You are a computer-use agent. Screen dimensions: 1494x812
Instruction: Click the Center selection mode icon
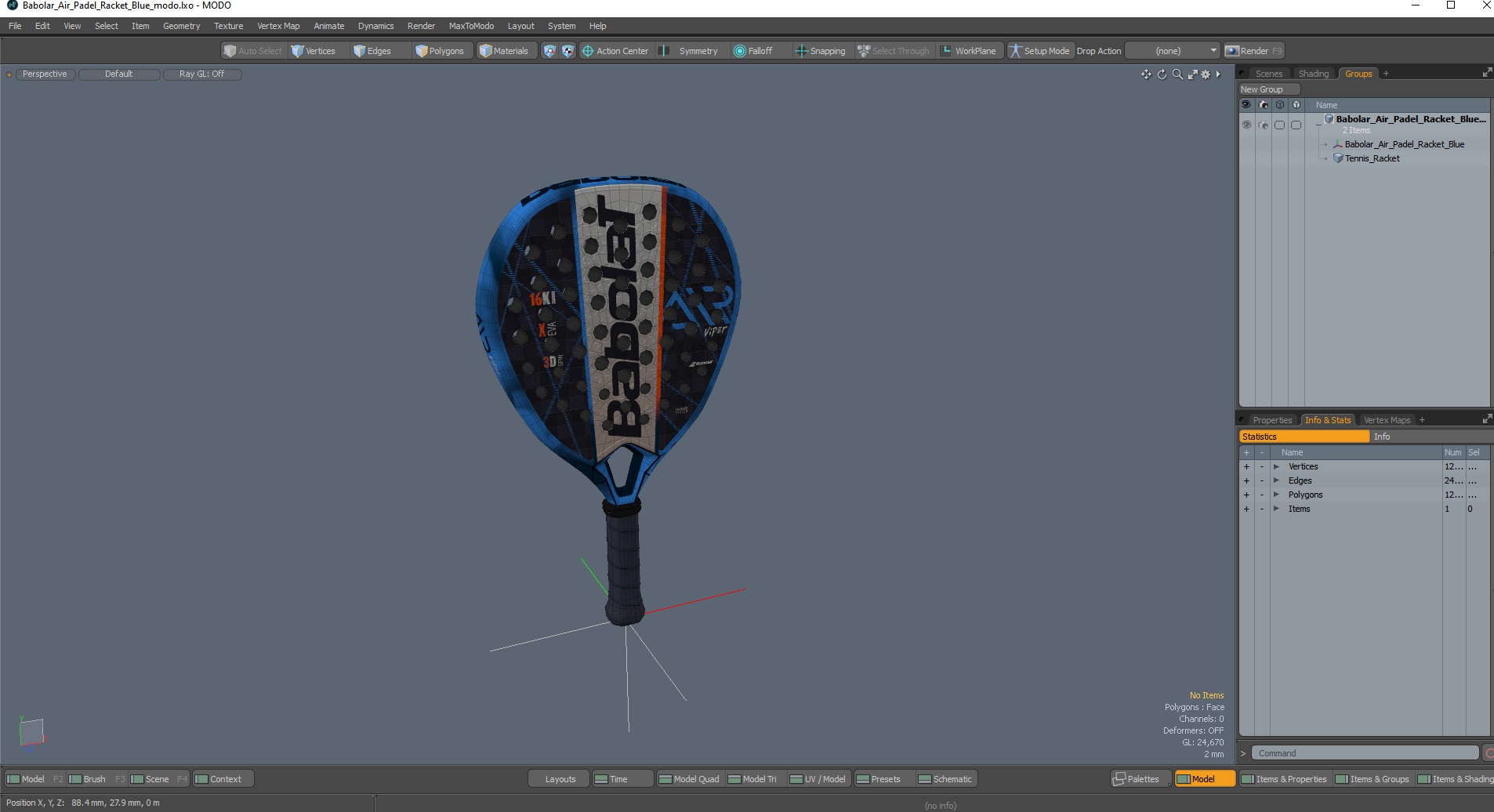tap(568, 51)
